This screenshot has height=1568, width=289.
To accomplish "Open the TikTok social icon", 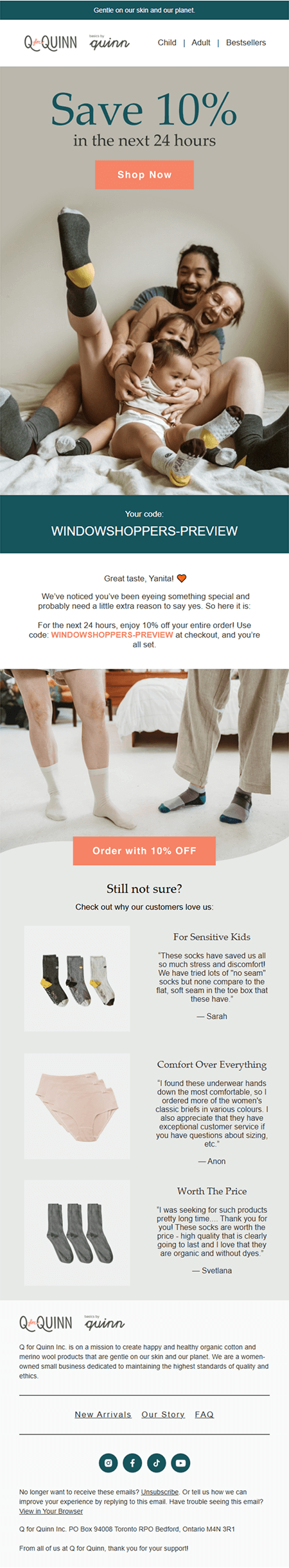I will [157, 1463].
